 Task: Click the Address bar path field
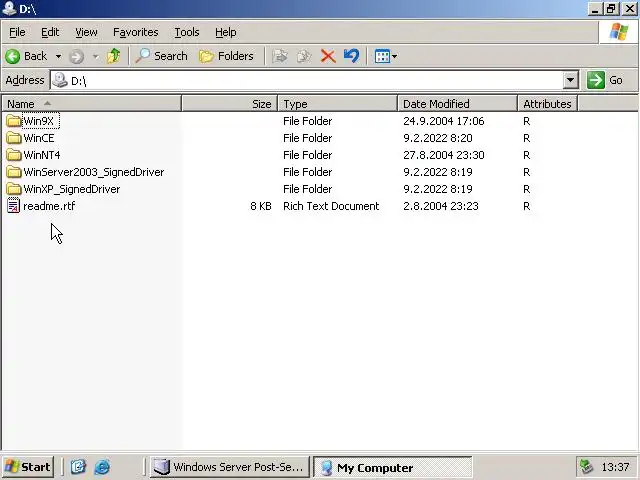tap(314, 80)
